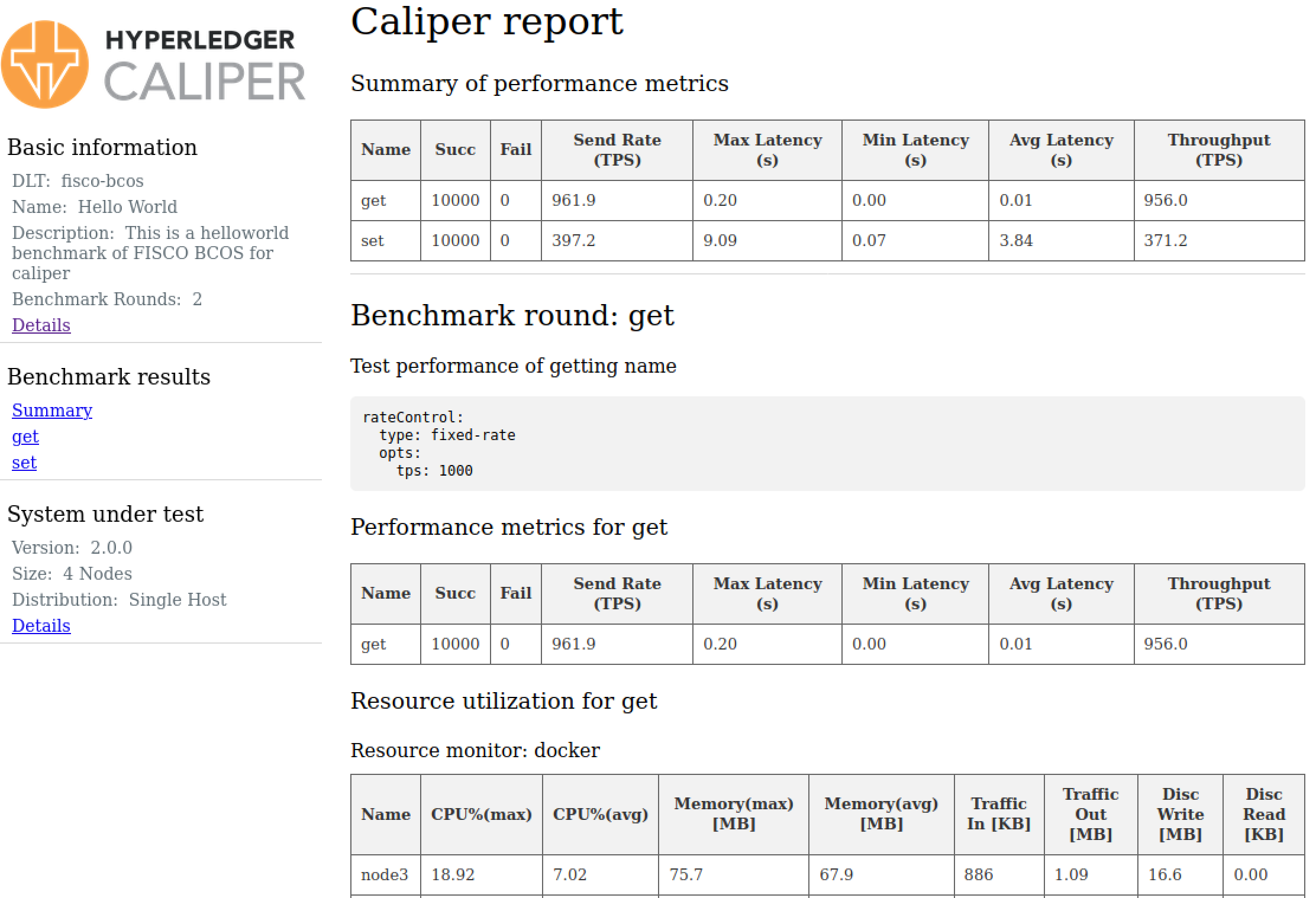Go to the get benchmark results link
Viewport: 1316px width, 898px height.
click(x=25, y=437)
